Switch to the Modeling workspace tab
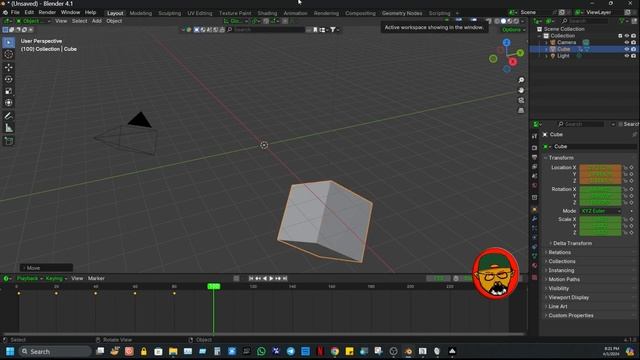 coord(140,13)
